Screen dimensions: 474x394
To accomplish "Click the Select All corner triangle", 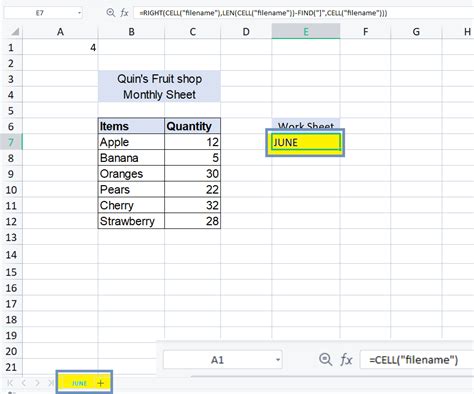I will [x=15, y=32].
